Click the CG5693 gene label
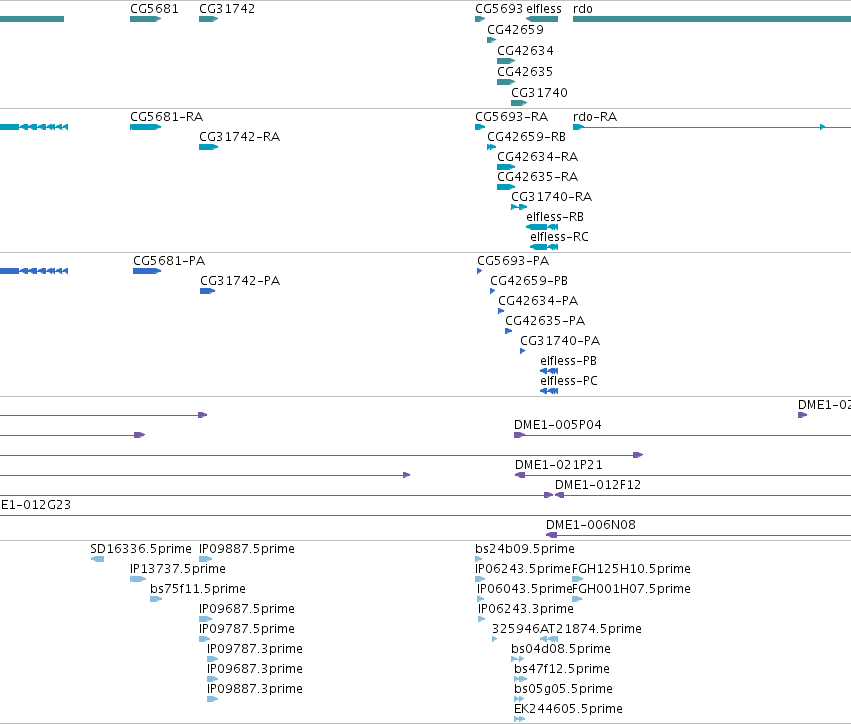 pos(499,9)
